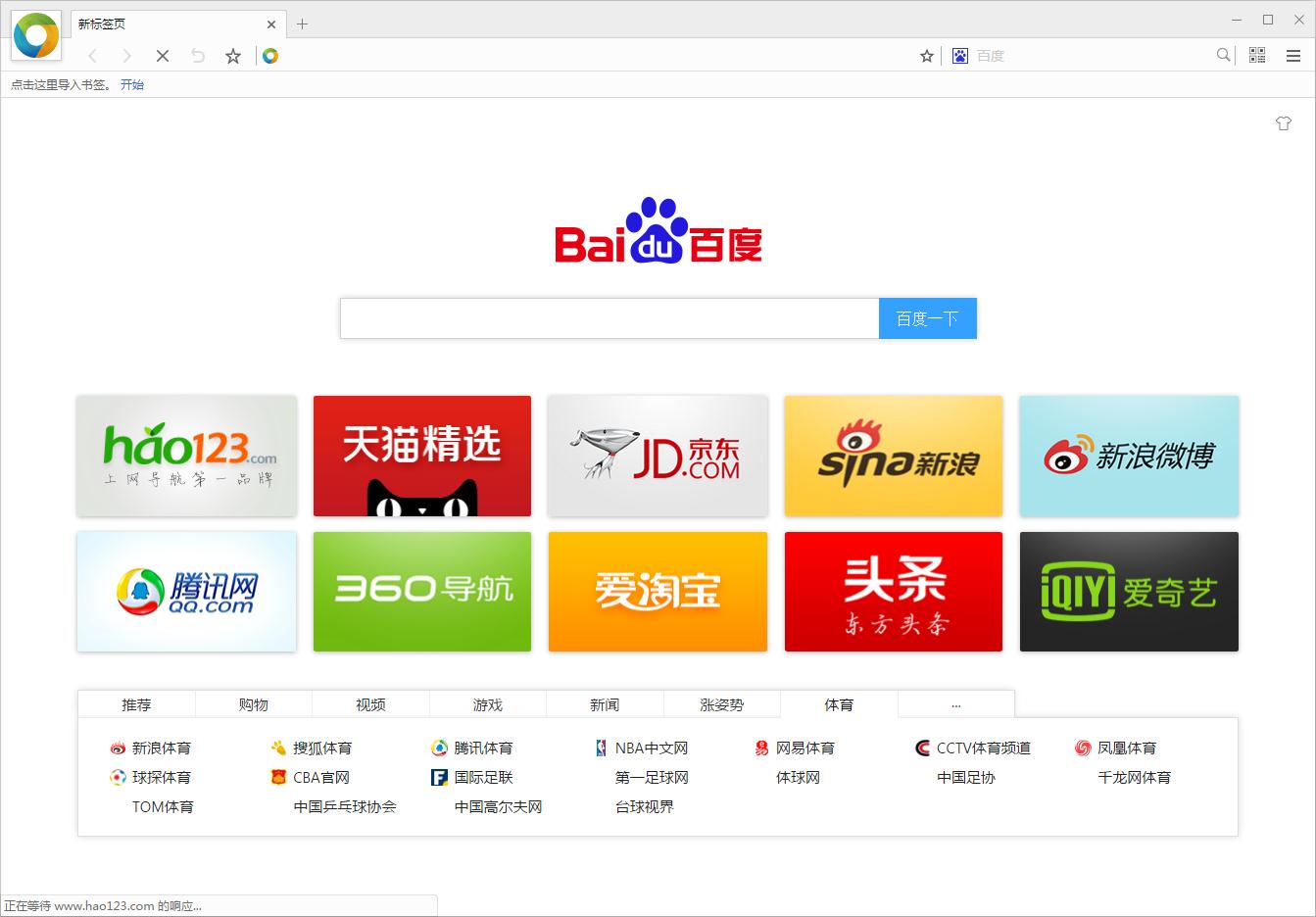
Task: Open the JD.COM 京东 tile
Action: [x=658, y=456]
